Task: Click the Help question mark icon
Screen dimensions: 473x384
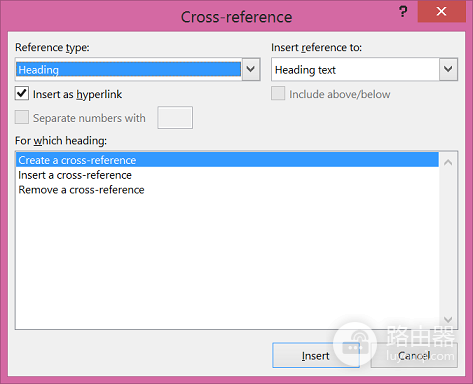Action: 403,12
